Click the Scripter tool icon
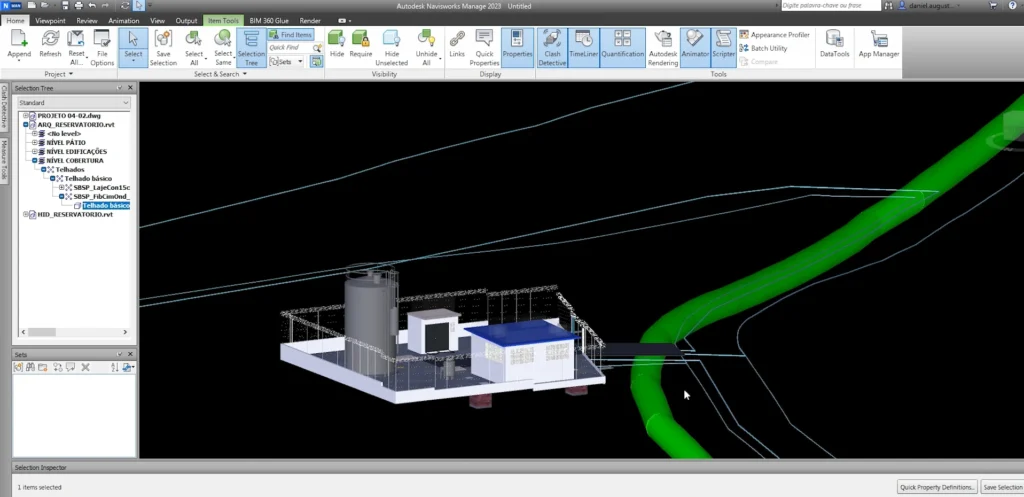The image size is (1024, 497). coord(722,45)
